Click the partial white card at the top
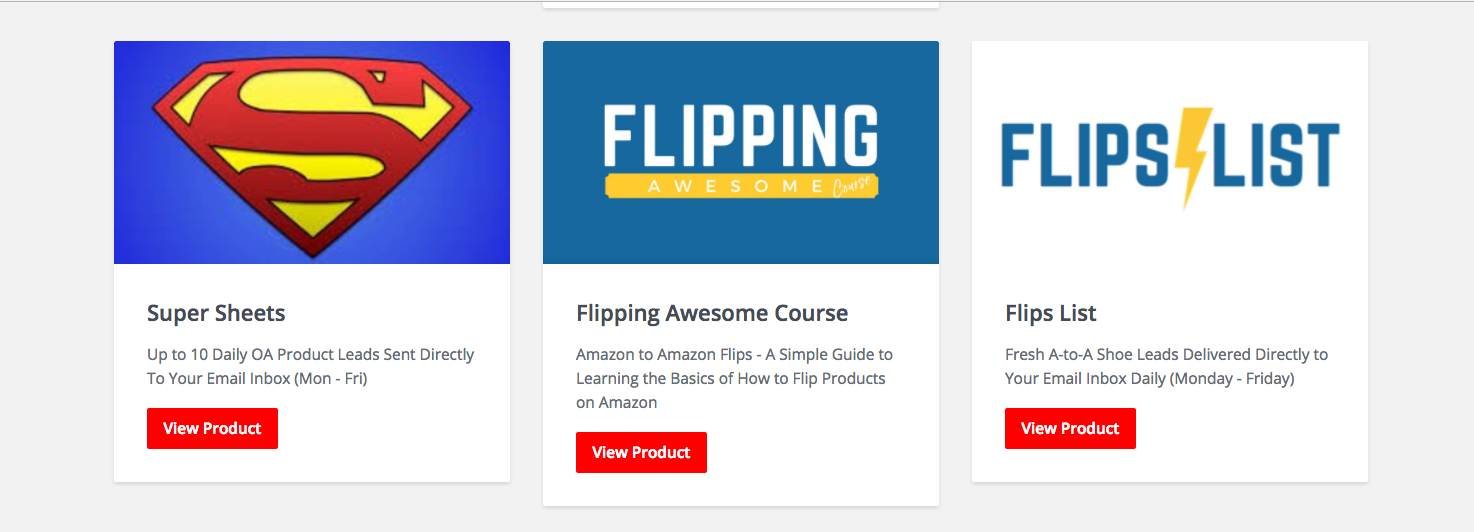The image size is (1474, 532). click(x=740, y=3)
